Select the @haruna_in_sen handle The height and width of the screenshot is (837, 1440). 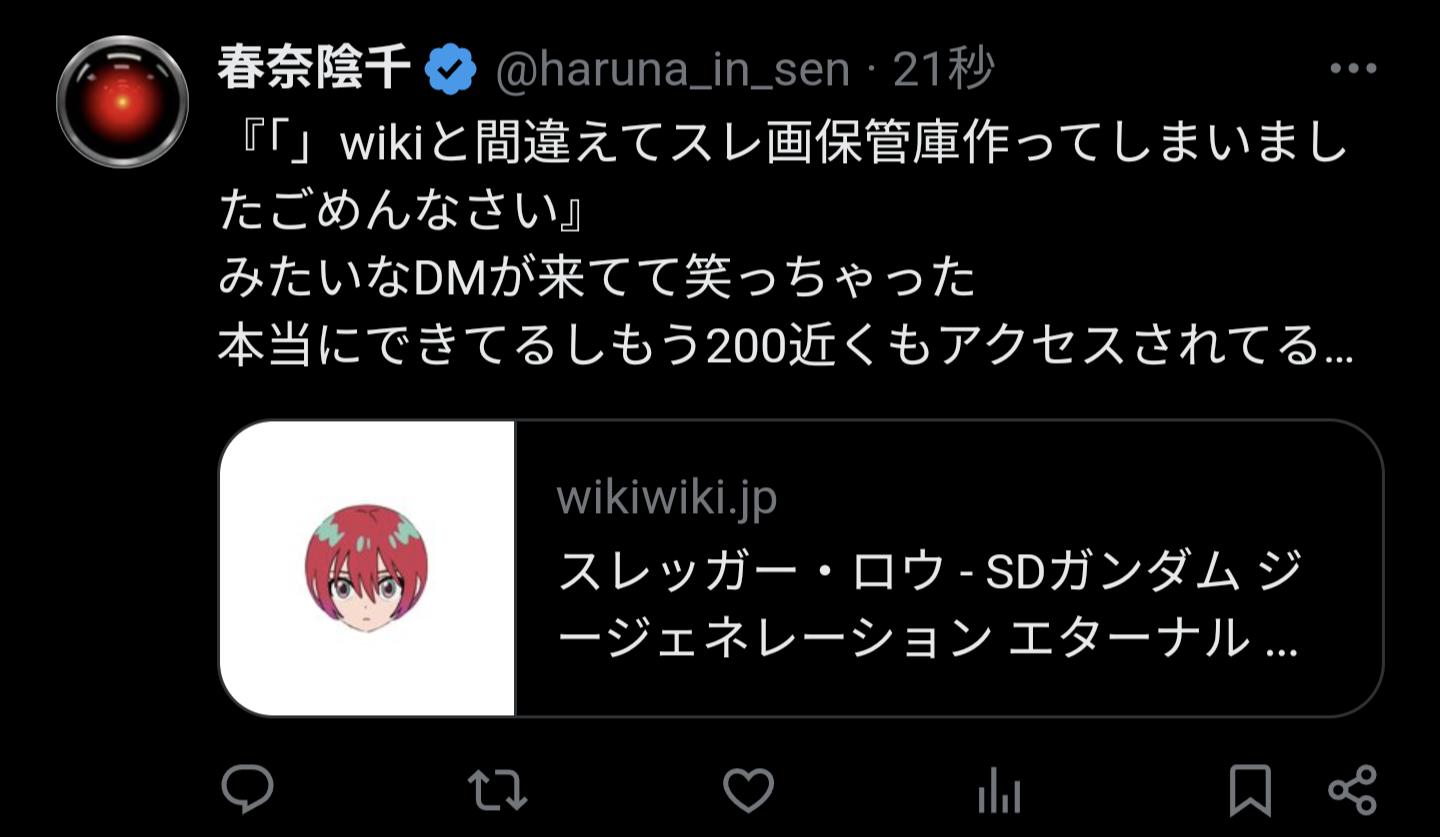click(672, 70)
